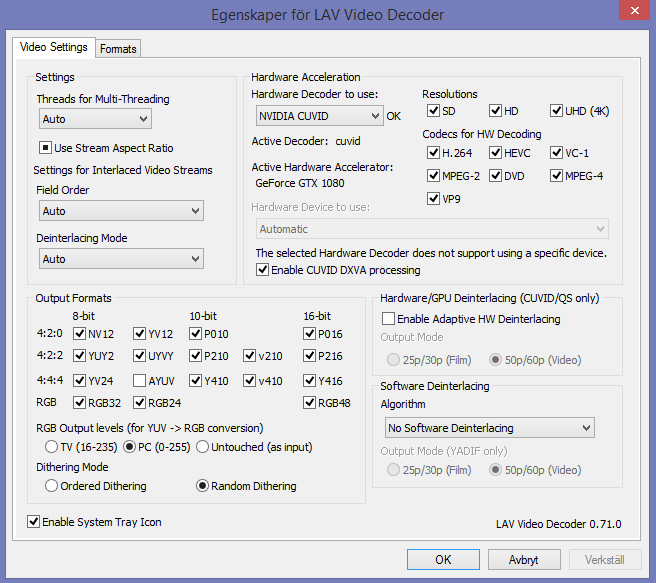Open the Threads for Multi-Threading dropdown

pos(95,119)
